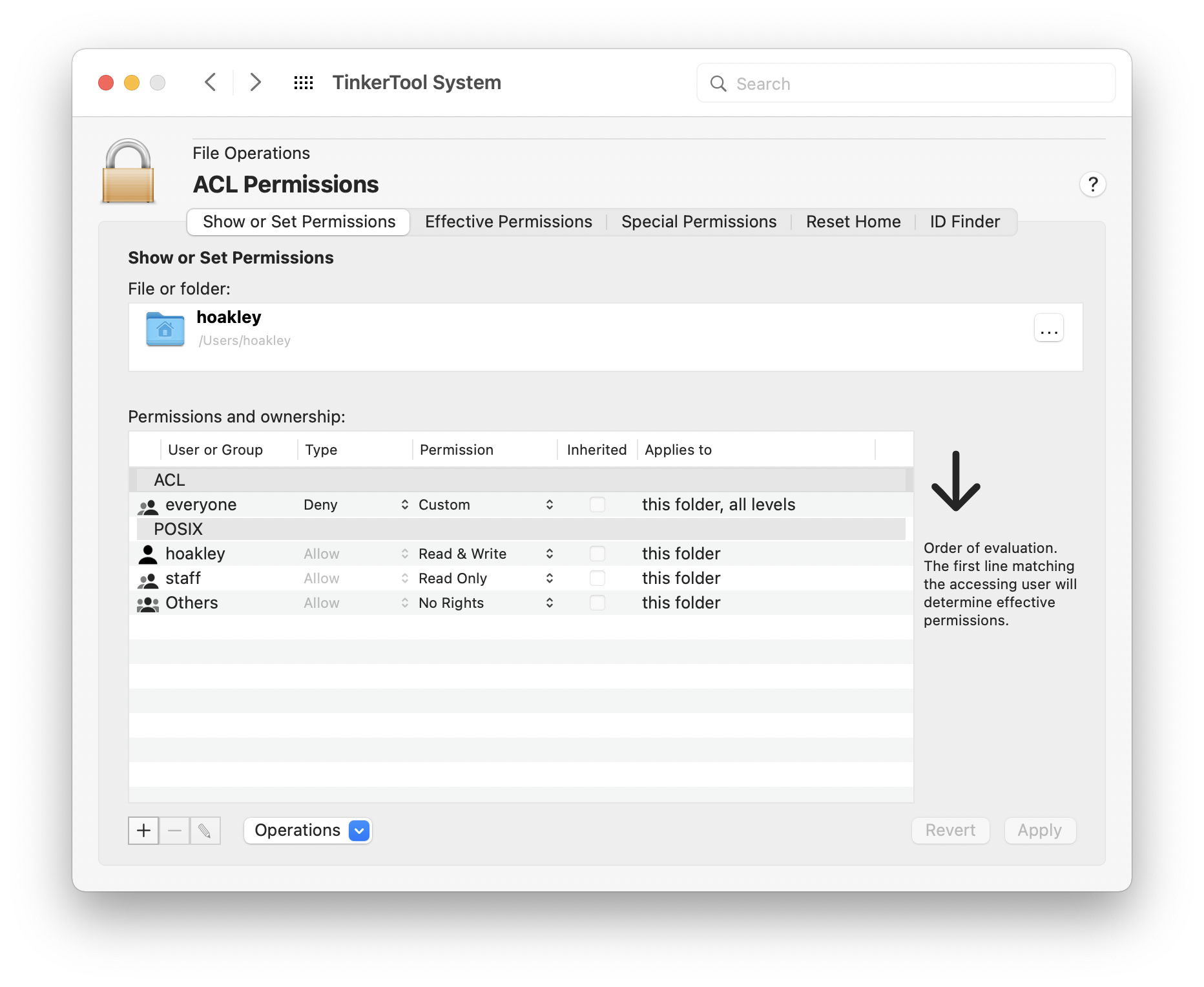1204x987 pixels.
Task: Click the pencil edit entry button
Action: point(205,831)
